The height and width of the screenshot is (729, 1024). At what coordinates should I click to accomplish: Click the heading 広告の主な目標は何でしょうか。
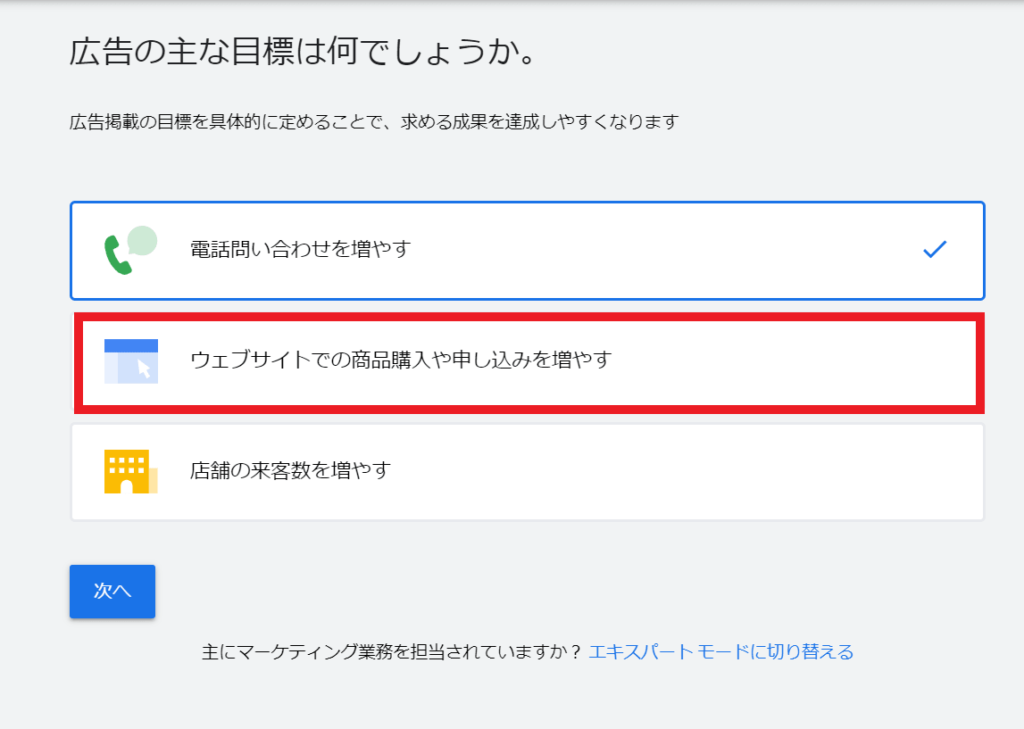tap(302, 51)
